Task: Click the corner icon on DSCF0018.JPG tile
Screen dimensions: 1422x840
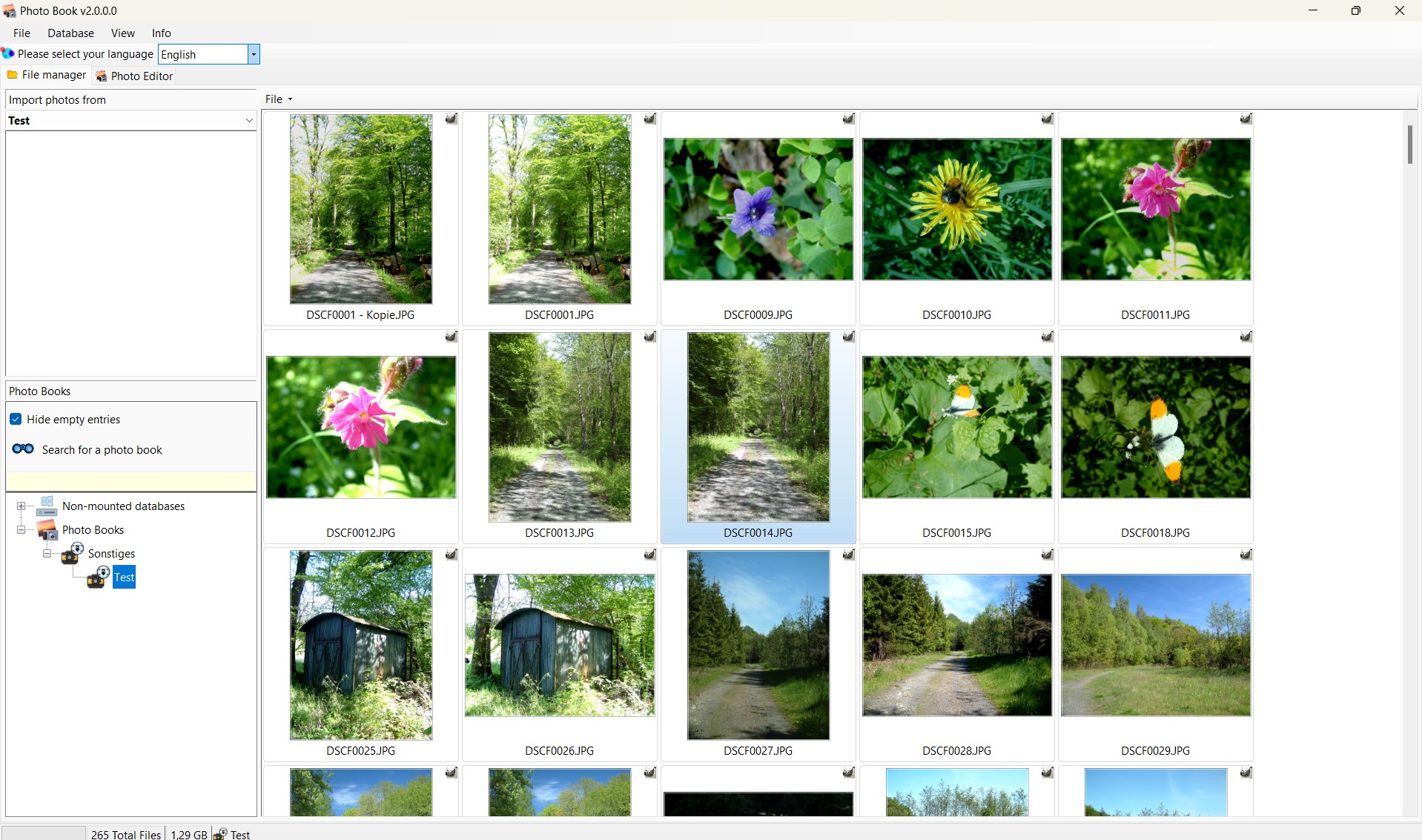Action: 1246,337
